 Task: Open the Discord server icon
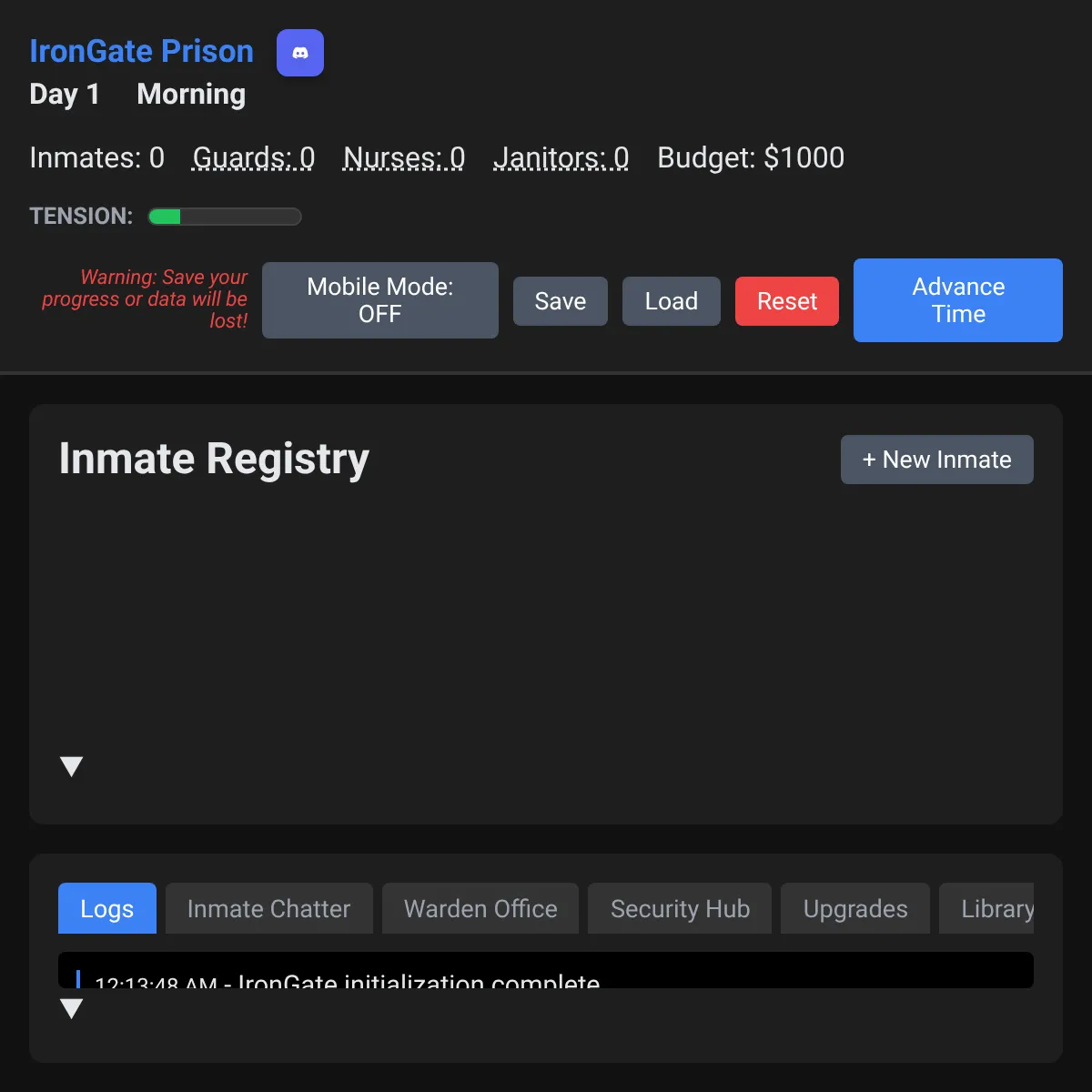pyautogui.click(x=300, y=53)
